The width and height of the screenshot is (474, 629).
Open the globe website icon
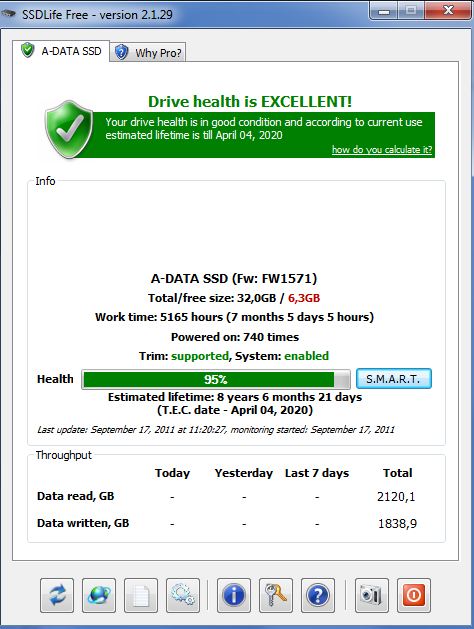pyautogui.click(x=99, y=595)
